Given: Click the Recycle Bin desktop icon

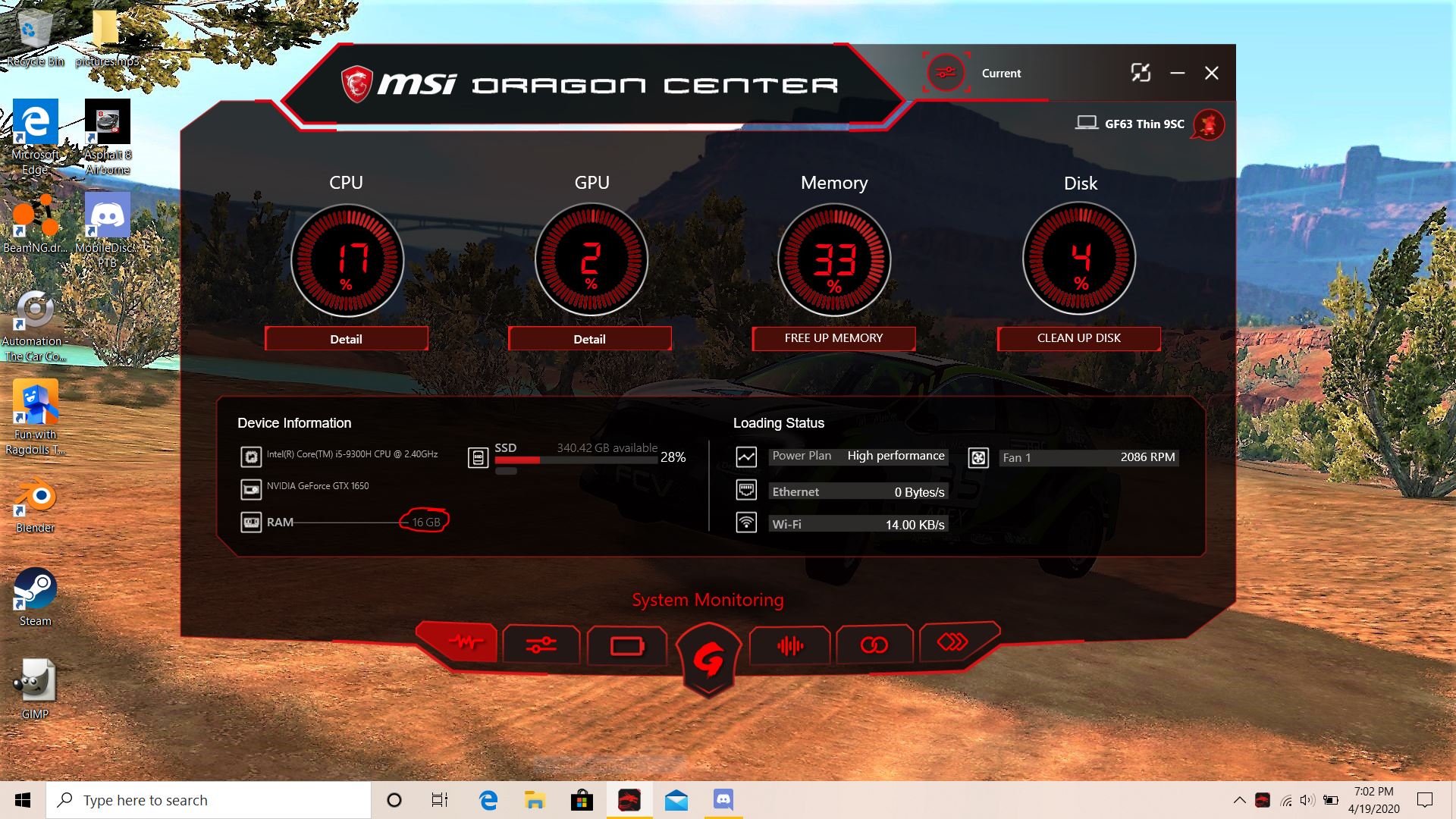Looking at the screenshot, I should click(35, 38).
